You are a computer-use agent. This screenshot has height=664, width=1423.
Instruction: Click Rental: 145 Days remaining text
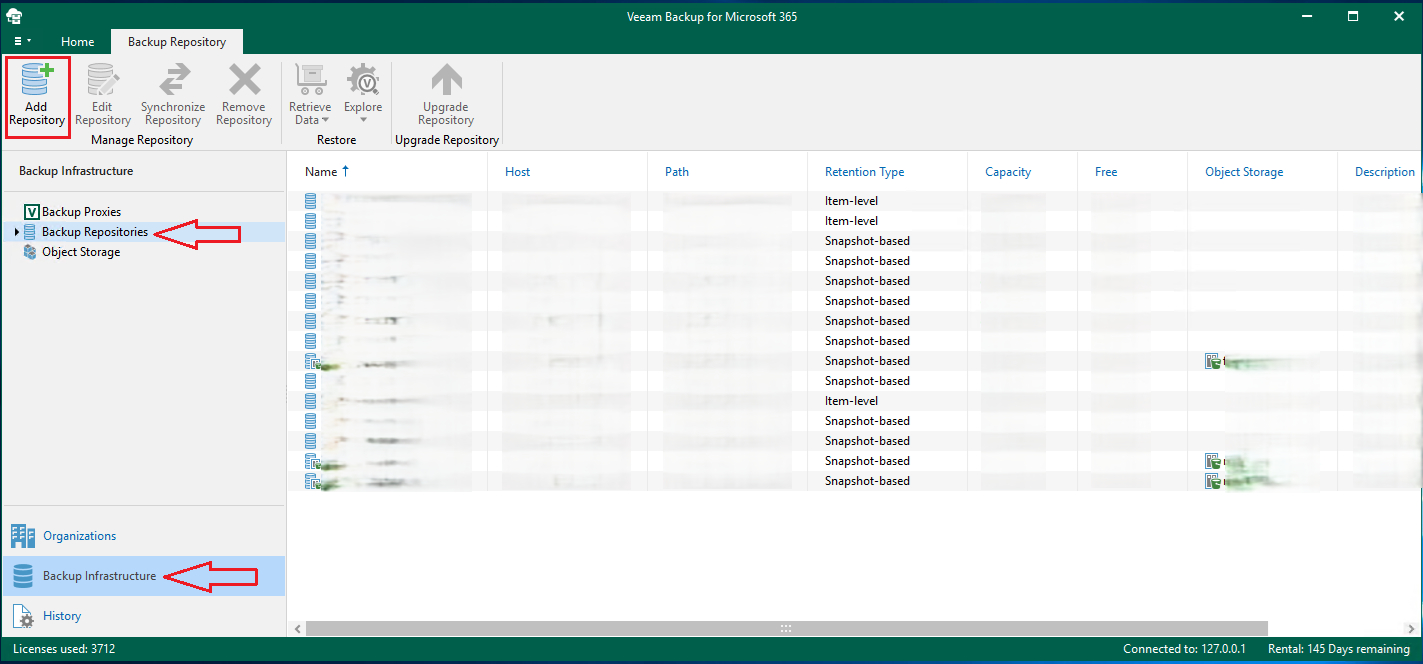click(1339, 649)
